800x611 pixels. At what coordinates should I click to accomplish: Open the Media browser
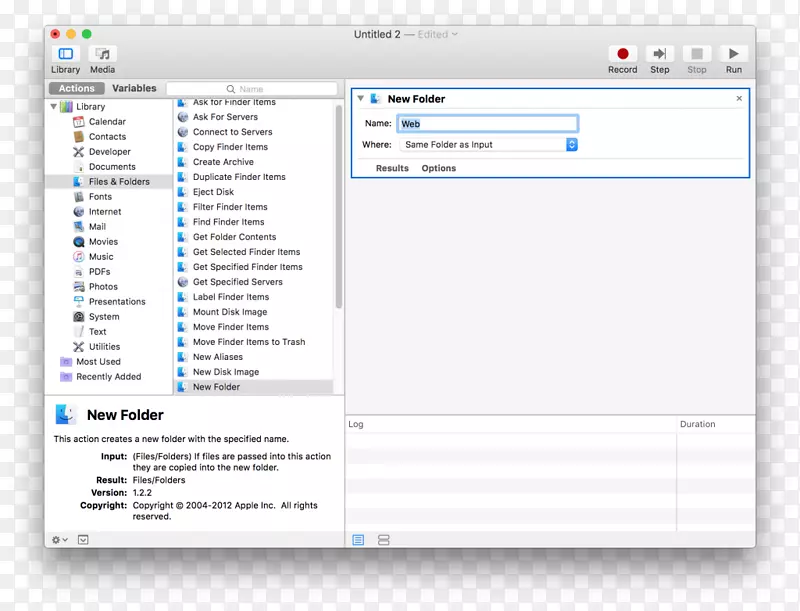point(102,54)
